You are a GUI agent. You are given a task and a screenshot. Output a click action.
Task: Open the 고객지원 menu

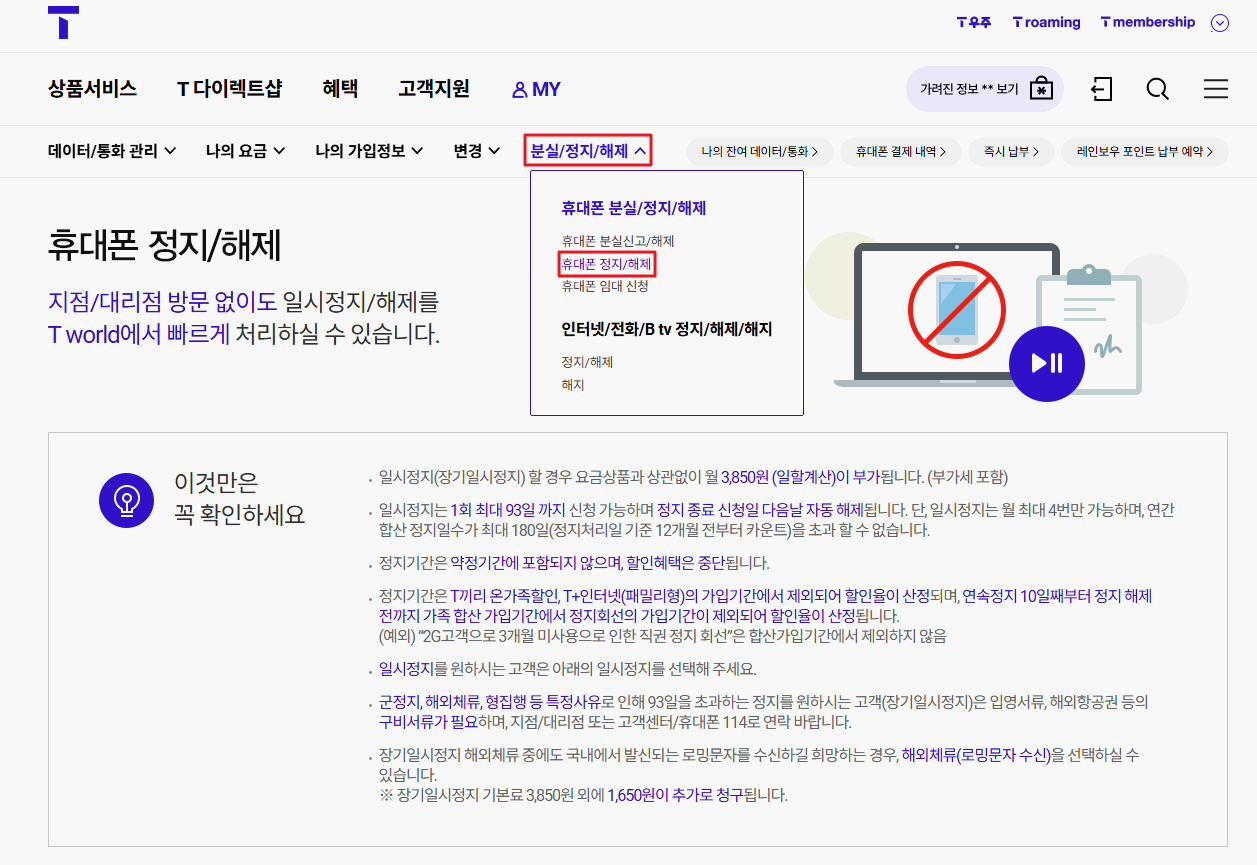pos(433,89)
